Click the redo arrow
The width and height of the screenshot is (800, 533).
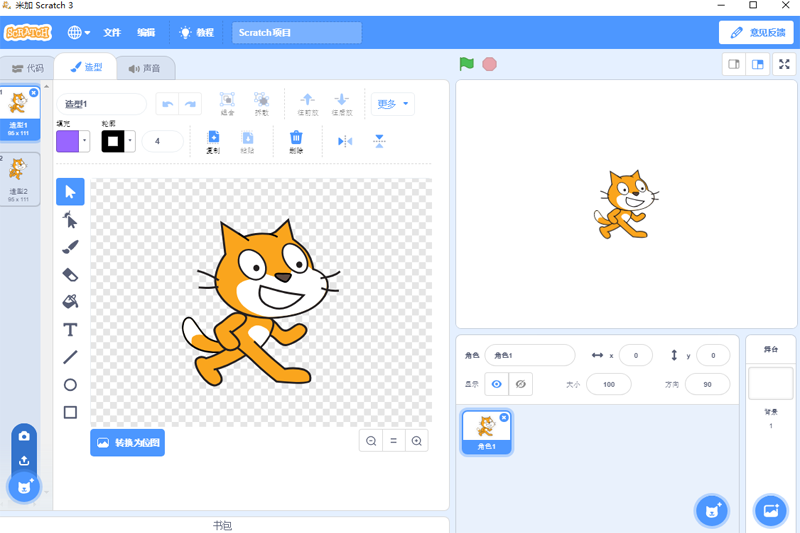click(190, 104)
